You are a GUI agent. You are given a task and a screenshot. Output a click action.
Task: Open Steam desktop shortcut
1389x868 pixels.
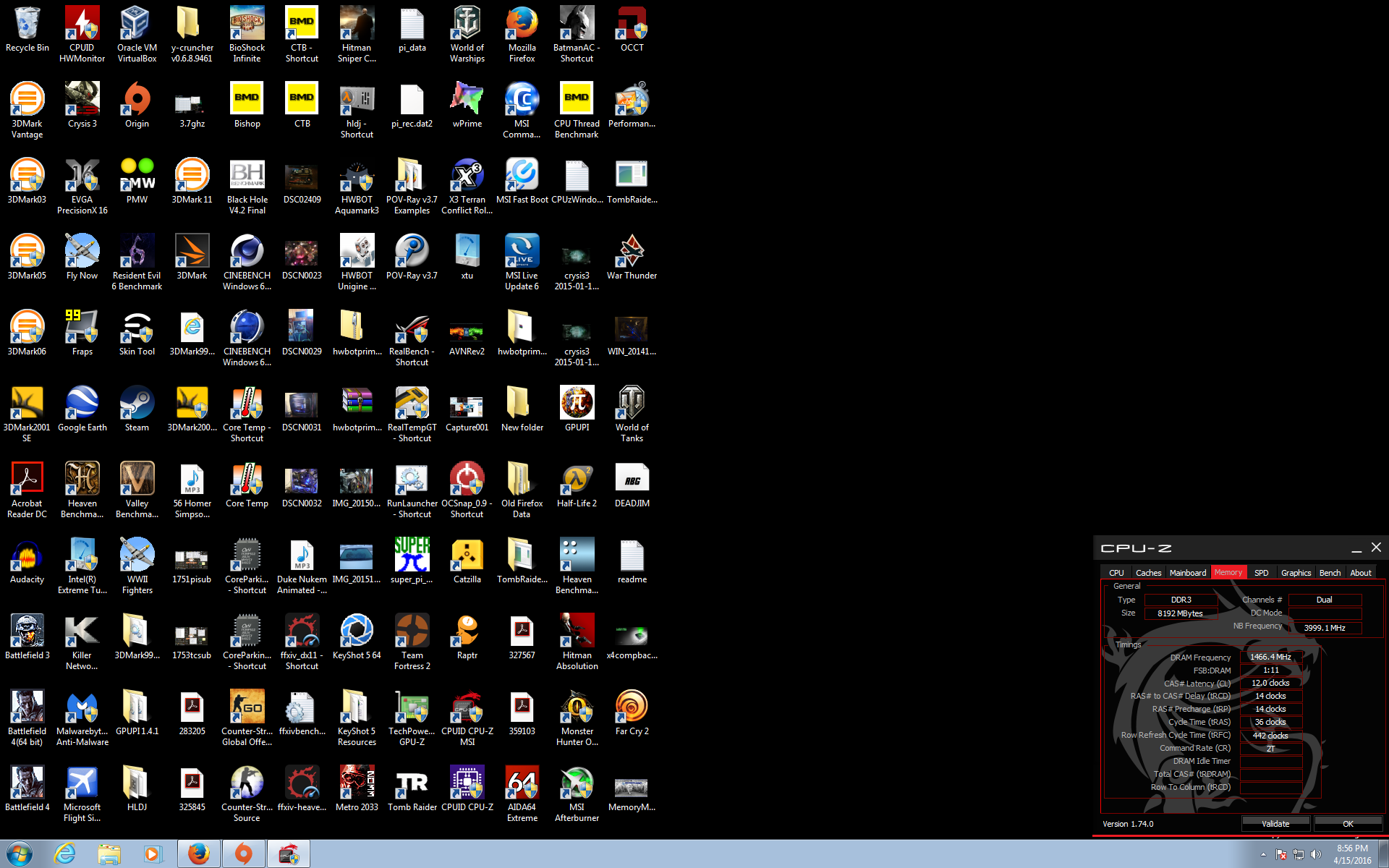click(x=137, y=409)
